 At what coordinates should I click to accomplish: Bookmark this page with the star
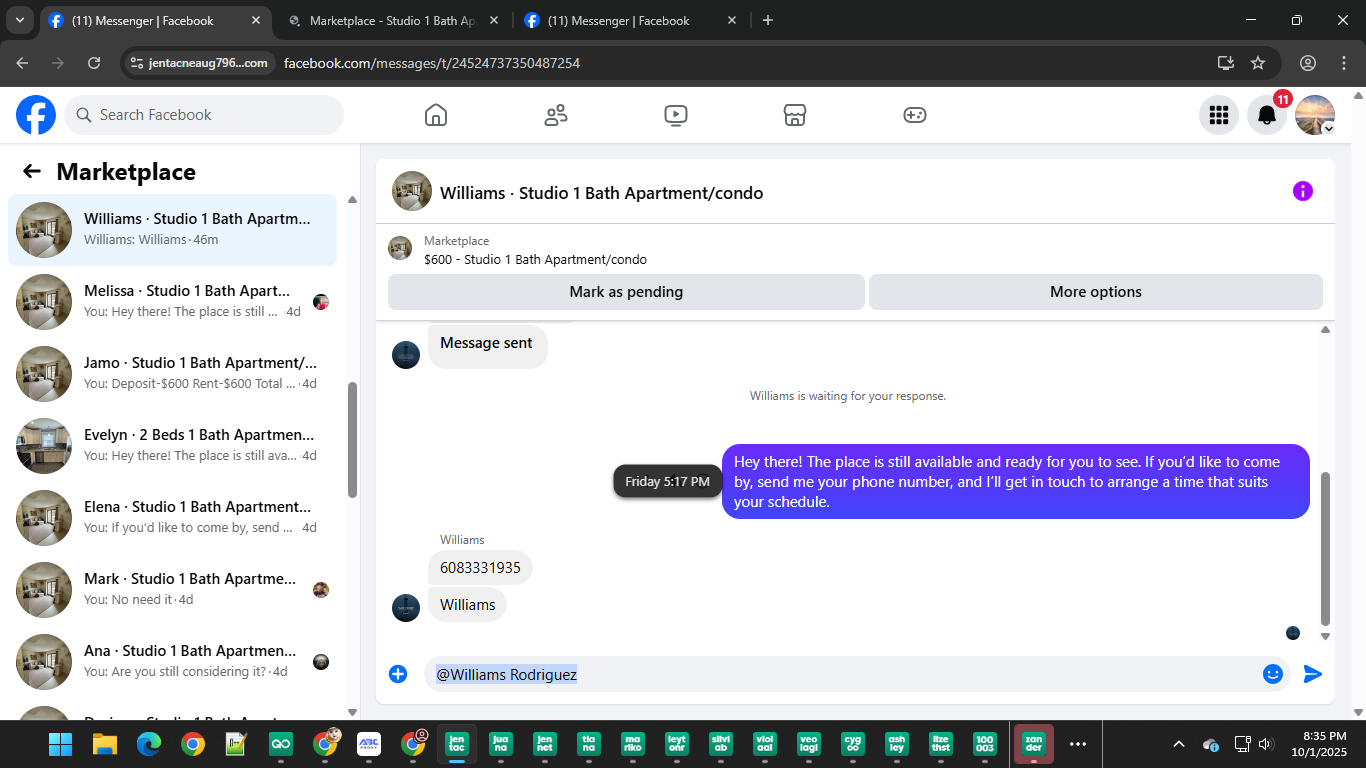pos(1258,63)
